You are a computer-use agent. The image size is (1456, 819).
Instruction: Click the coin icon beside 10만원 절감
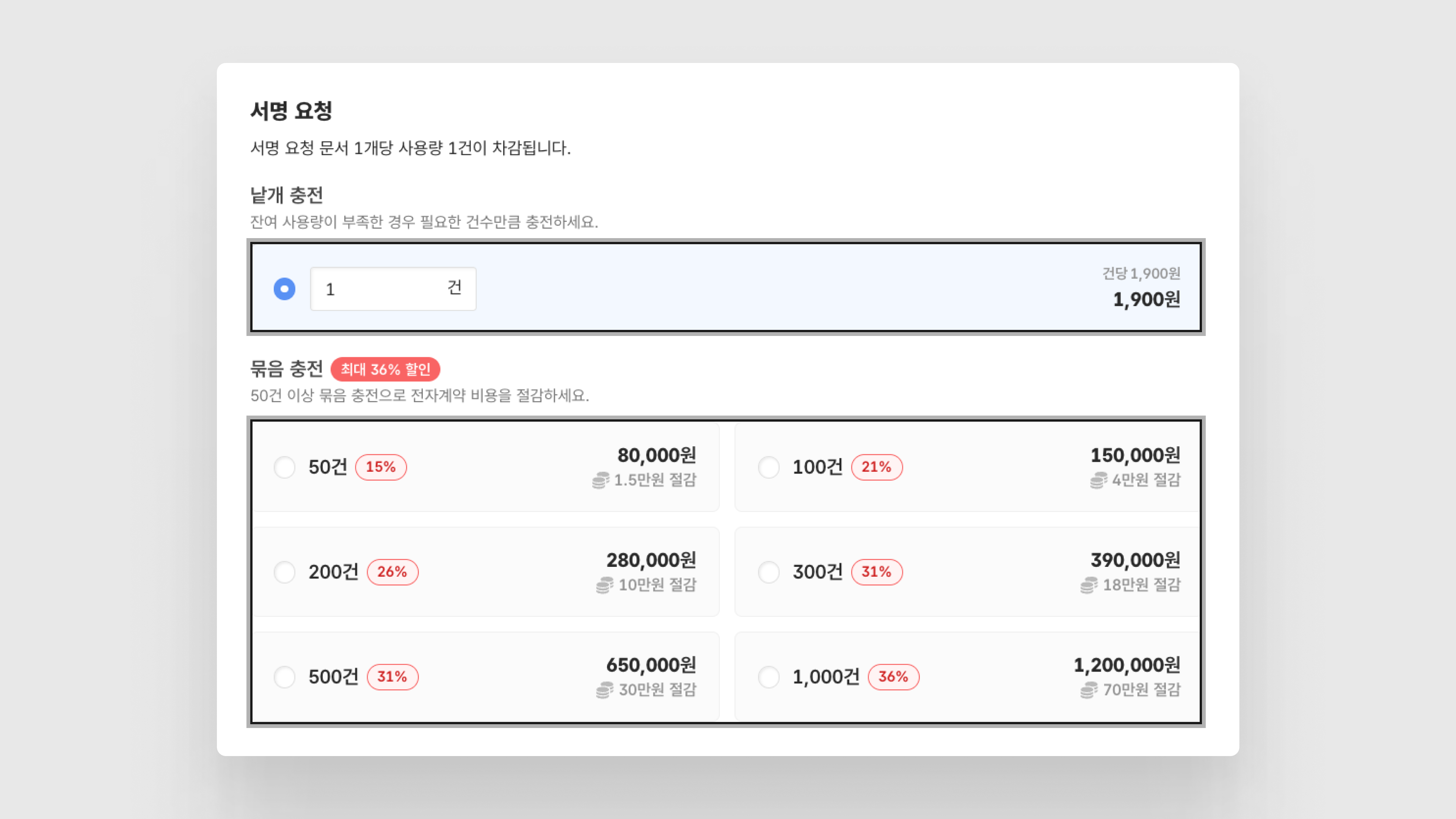coord(604,585)
